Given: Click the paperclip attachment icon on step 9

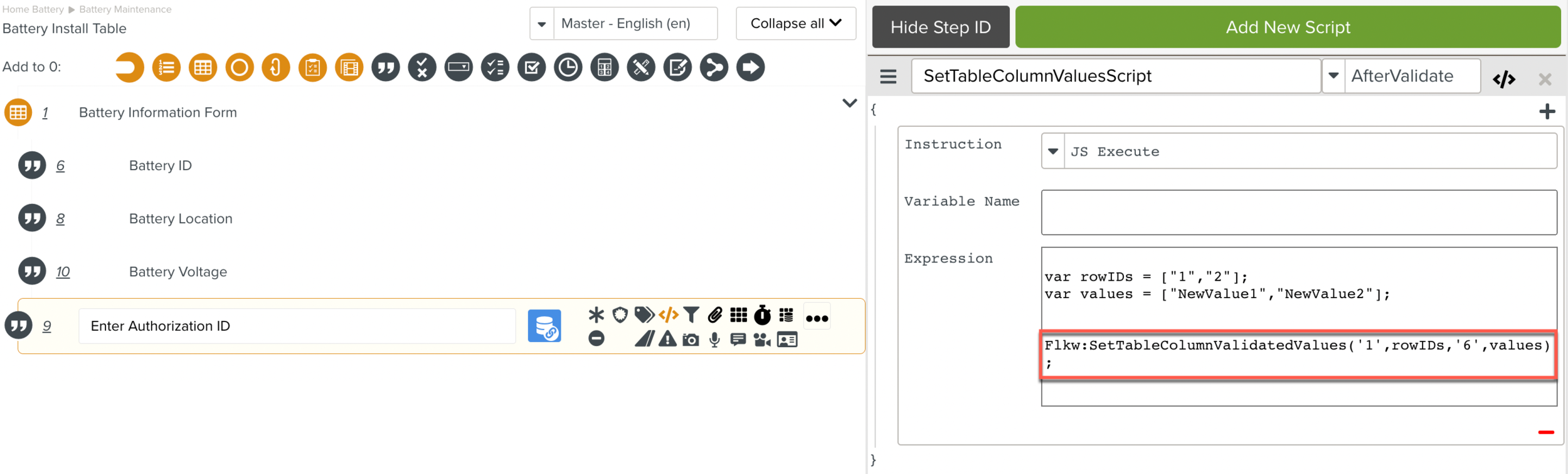Looking at the screenshot, I should [x=715, y=315].
